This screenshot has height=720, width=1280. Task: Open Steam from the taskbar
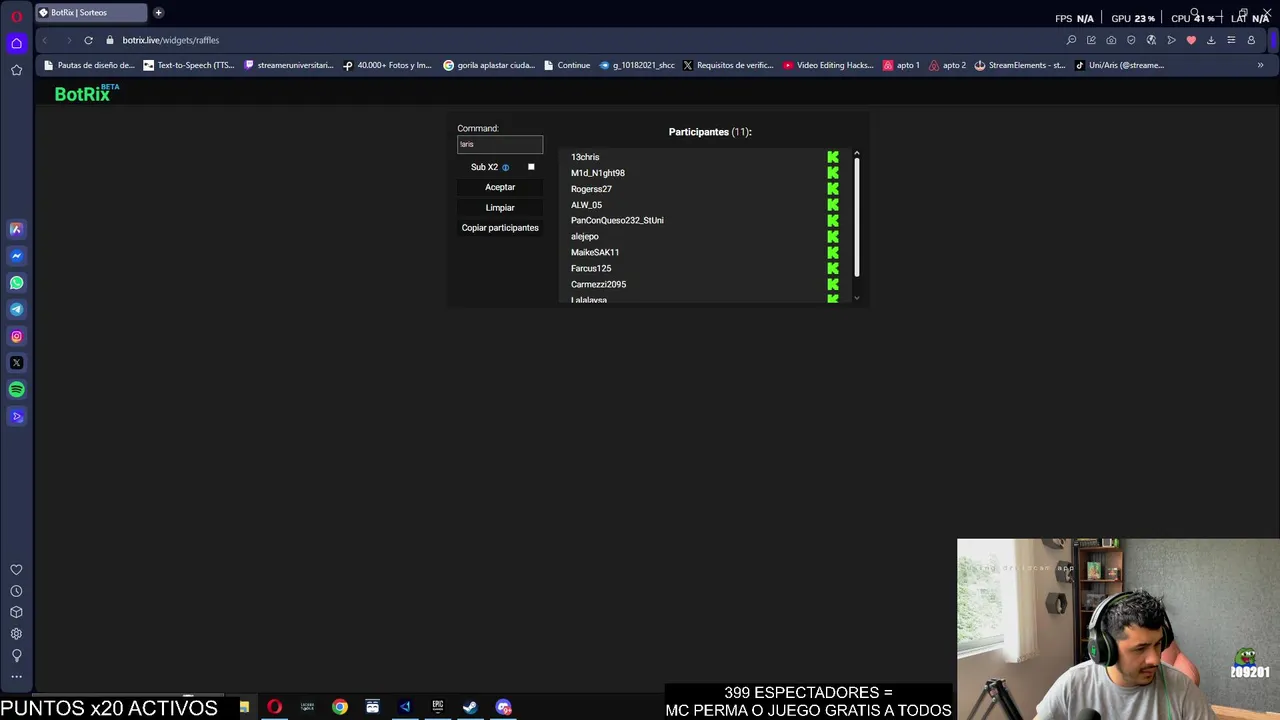tap(470, 707)
